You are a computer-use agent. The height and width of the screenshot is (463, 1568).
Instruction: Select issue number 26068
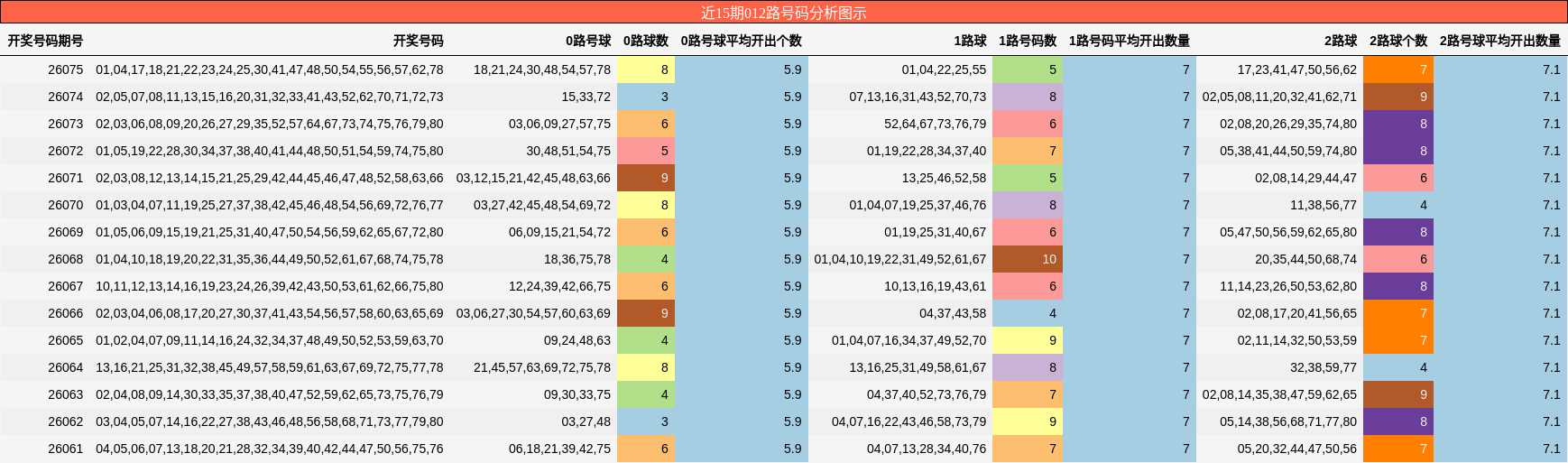coord(65,259)
